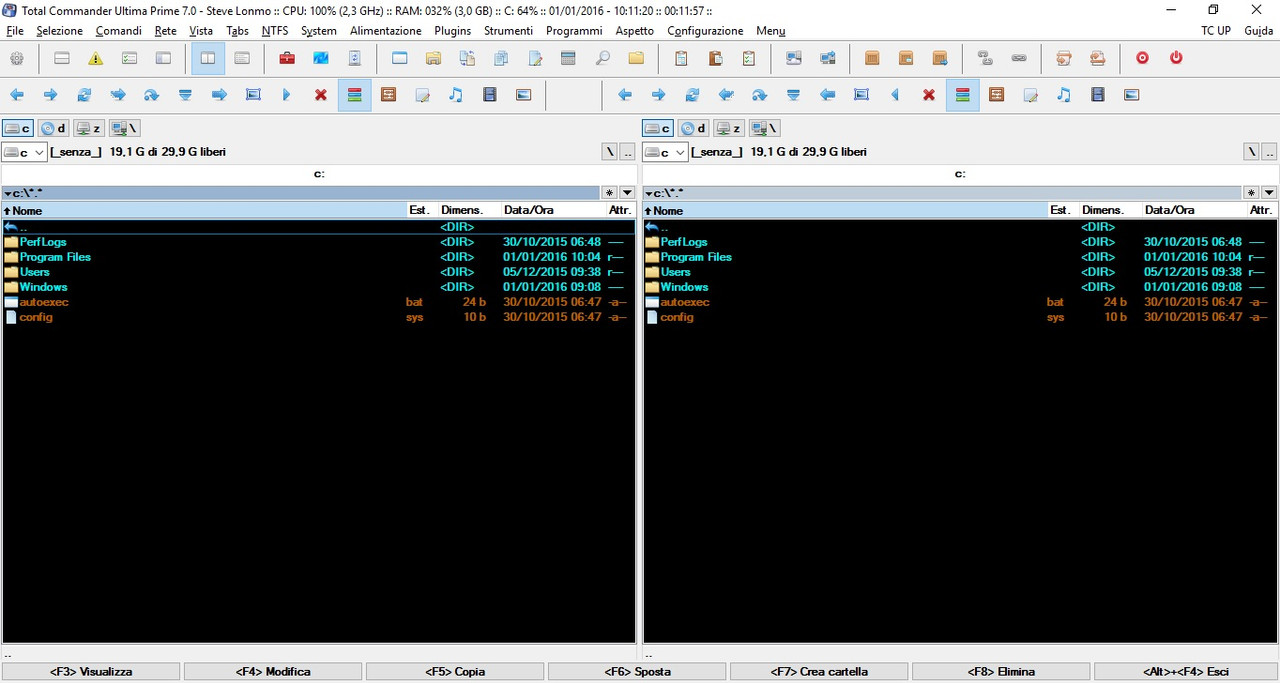This screenshot has width=1280, height=683.
Task: Open left panel favorites asterisk button
Action: 609,192
